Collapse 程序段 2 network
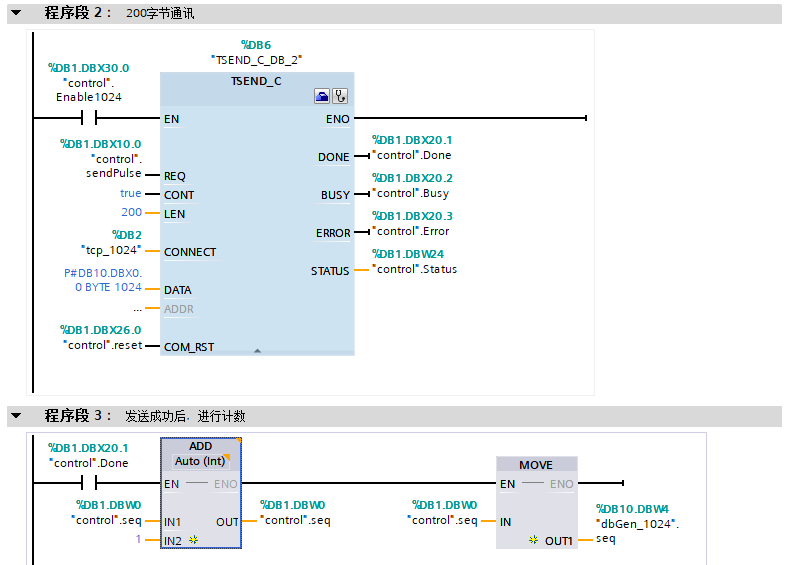Screen dimensions: 794x565 pyautogui.click(x=16, y=13)
